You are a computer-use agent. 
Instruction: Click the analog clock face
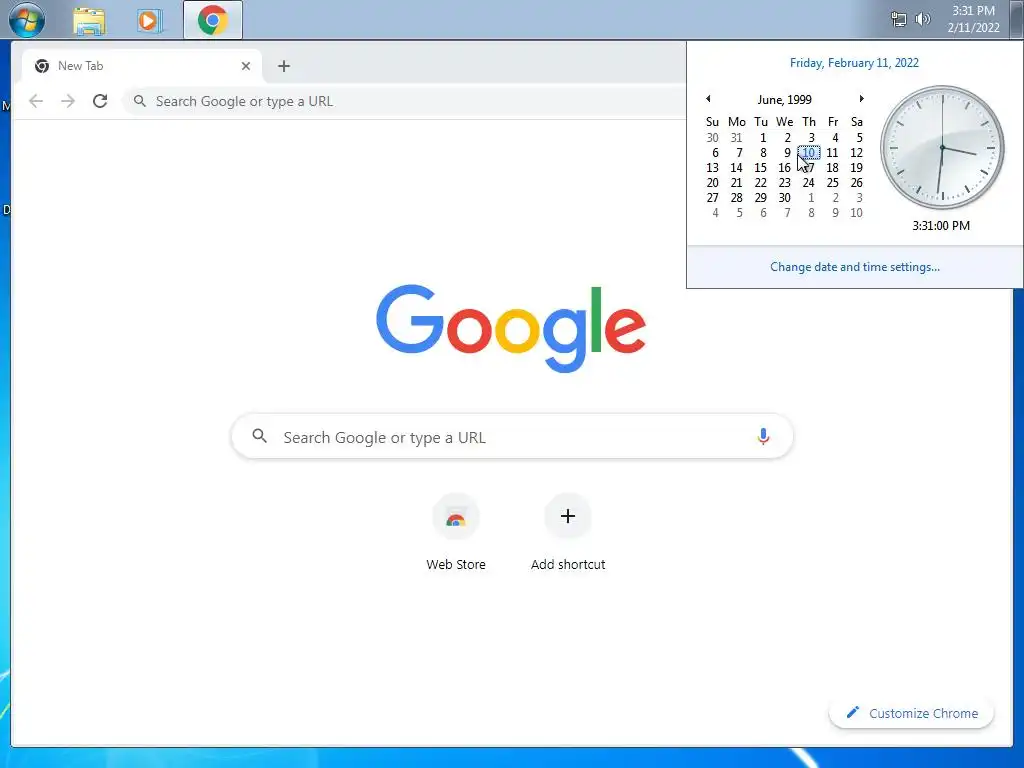(x=942, y=148)
